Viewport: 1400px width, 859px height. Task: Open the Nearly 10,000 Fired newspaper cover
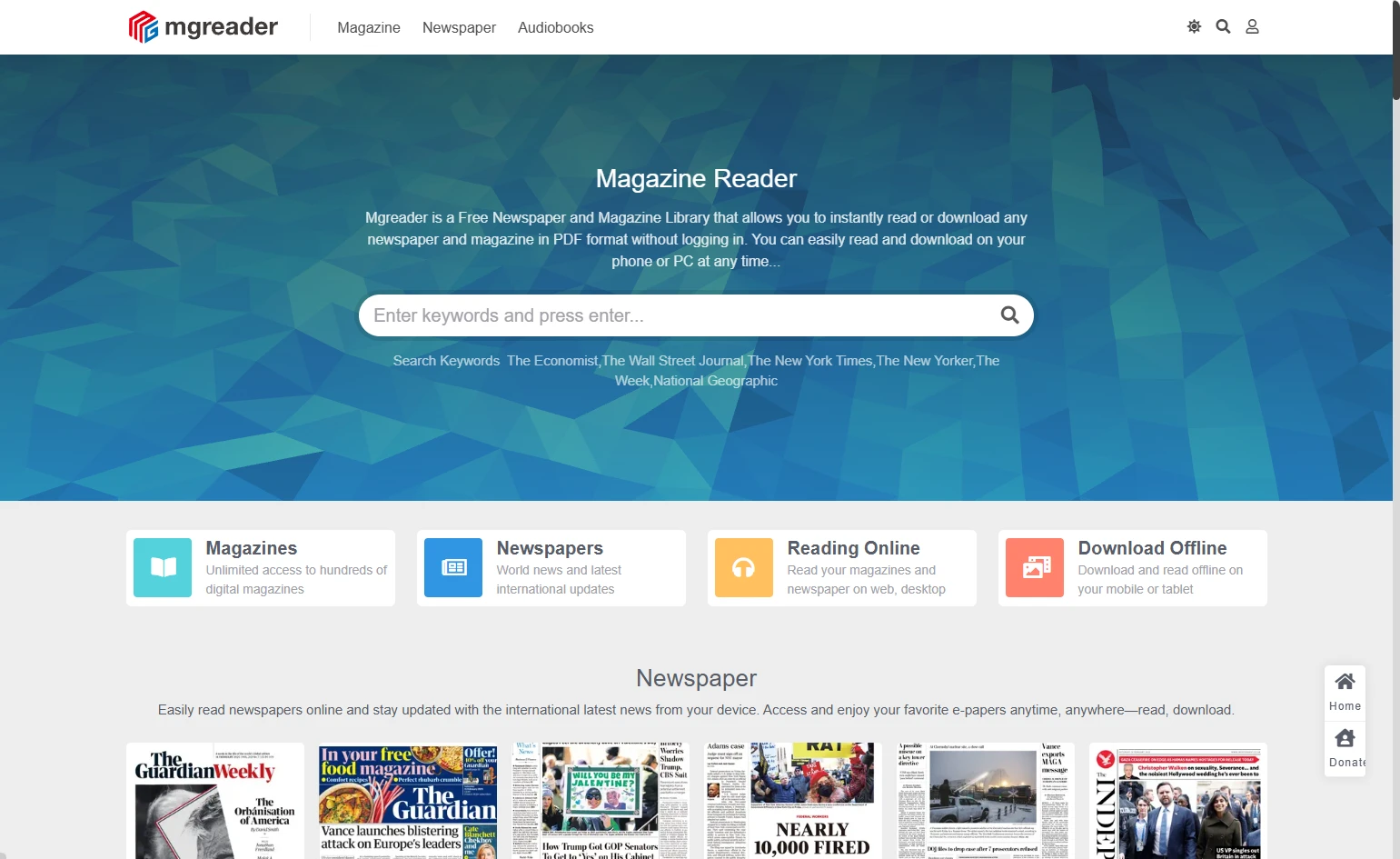click(793, 801)
